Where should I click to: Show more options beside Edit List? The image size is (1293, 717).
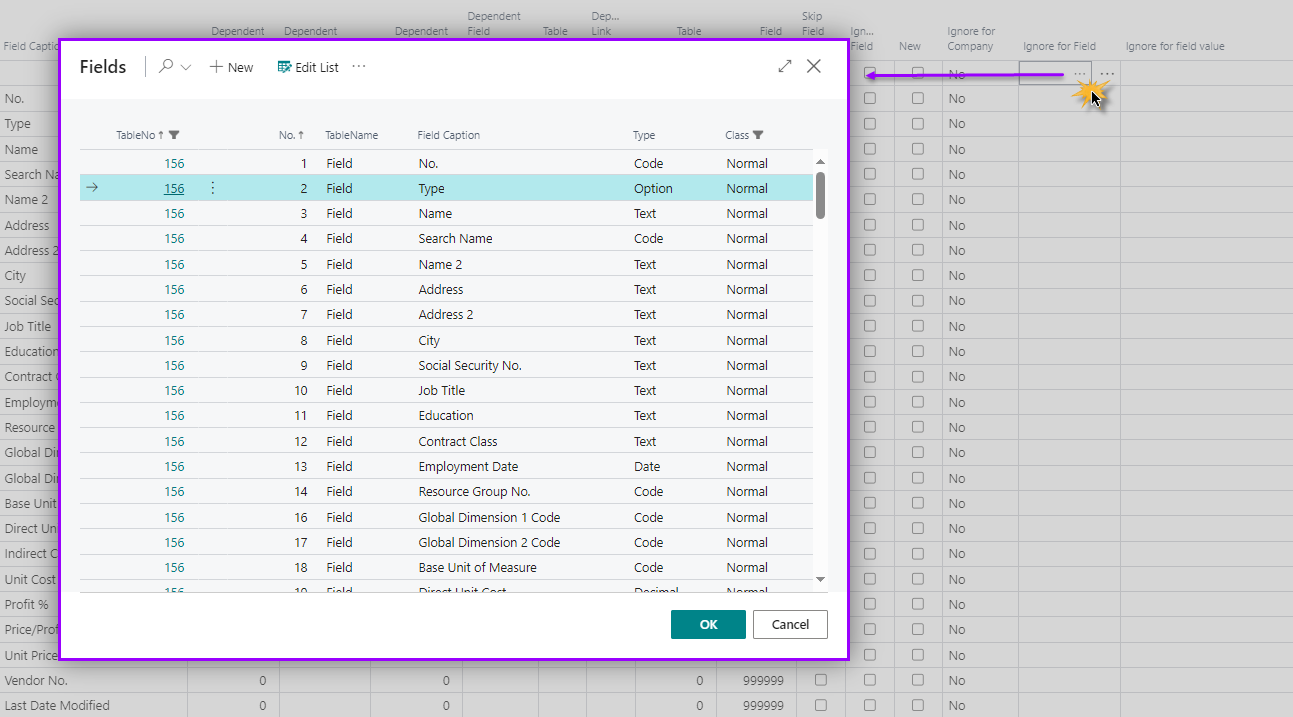[359, 67]
